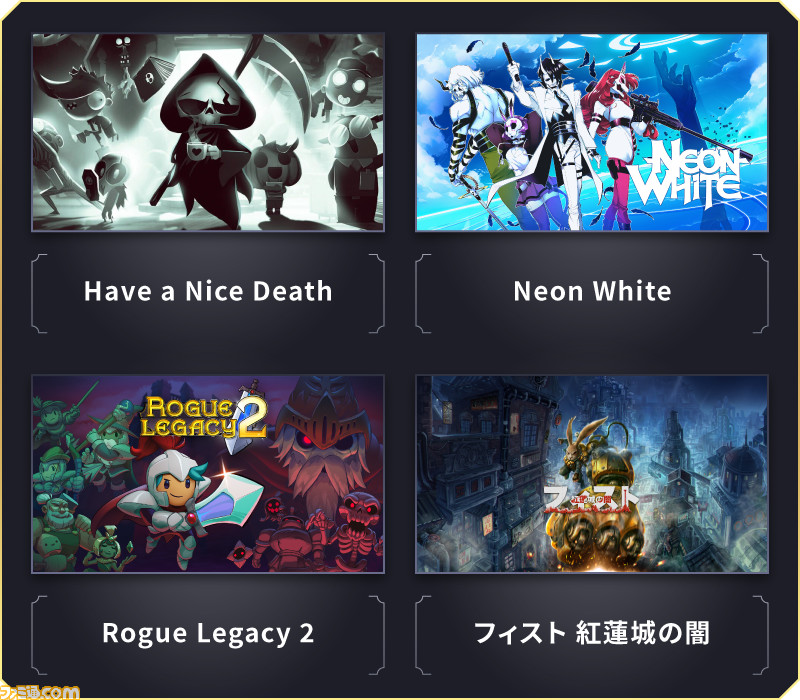Click the Have a Nice Death title label
This screenshot has height=700, width=800.
tap(208, 291)
